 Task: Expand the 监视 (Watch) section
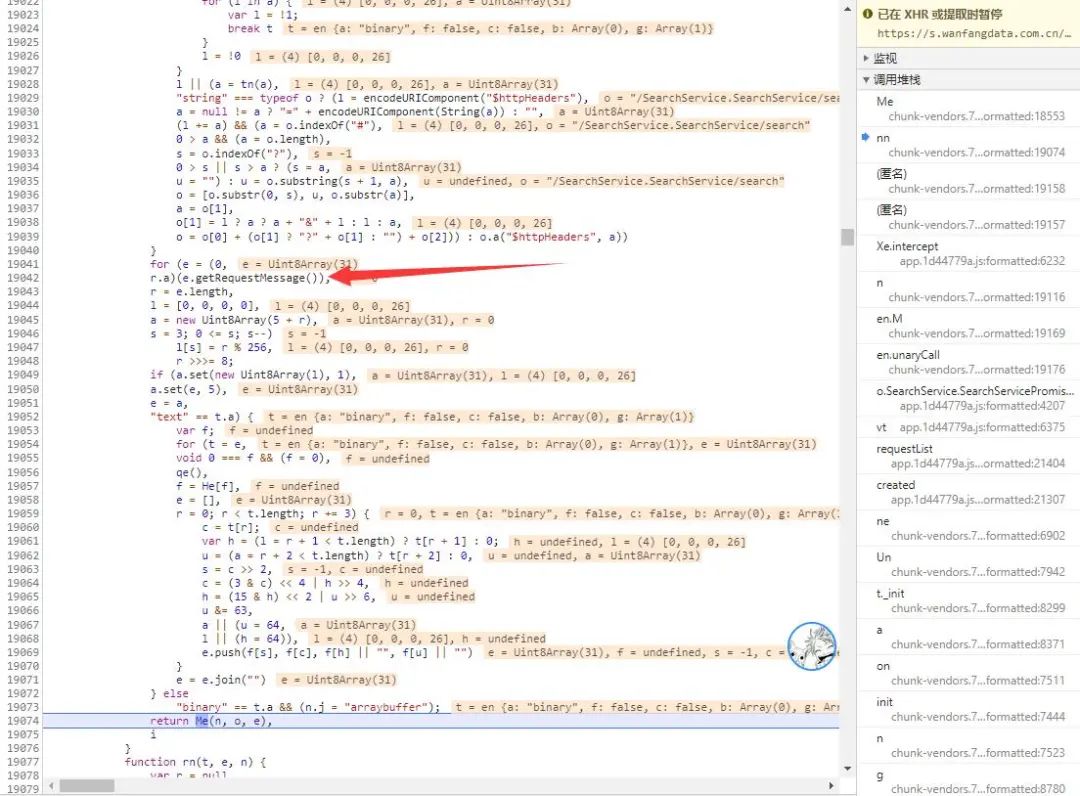pos(866,57)
